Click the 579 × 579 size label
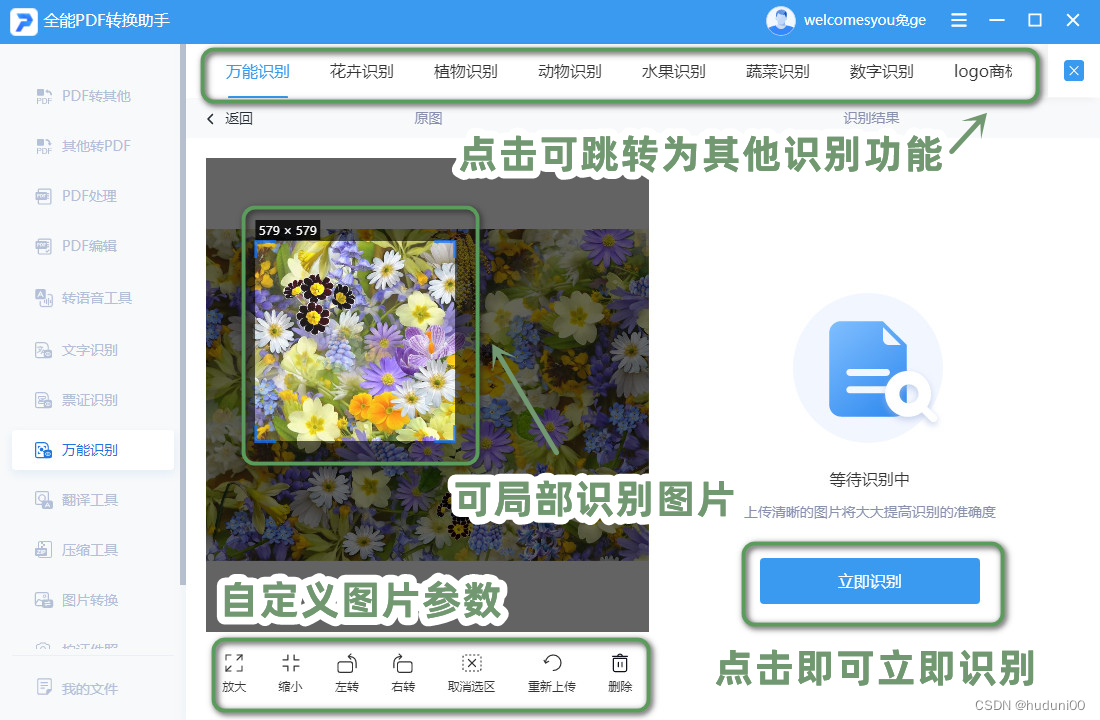This screenshot has width=1100, height=720. point(288,230)
